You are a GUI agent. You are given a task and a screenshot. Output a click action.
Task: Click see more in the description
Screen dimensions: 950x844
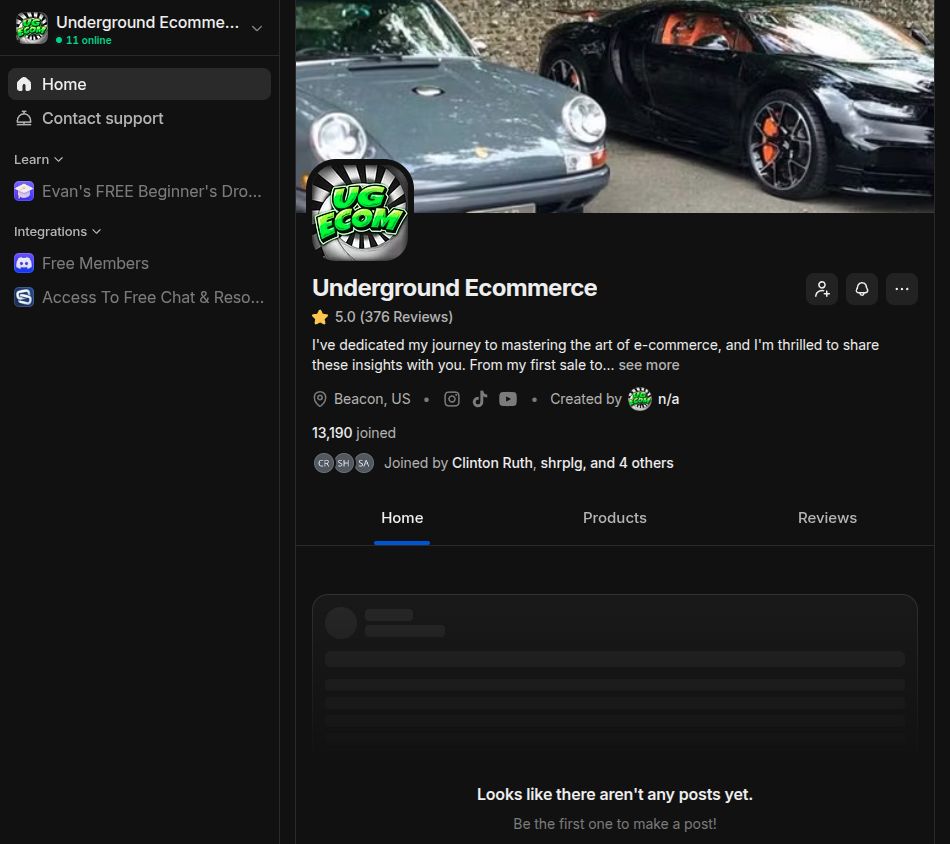pyautogui.click(x=649, y=365)
